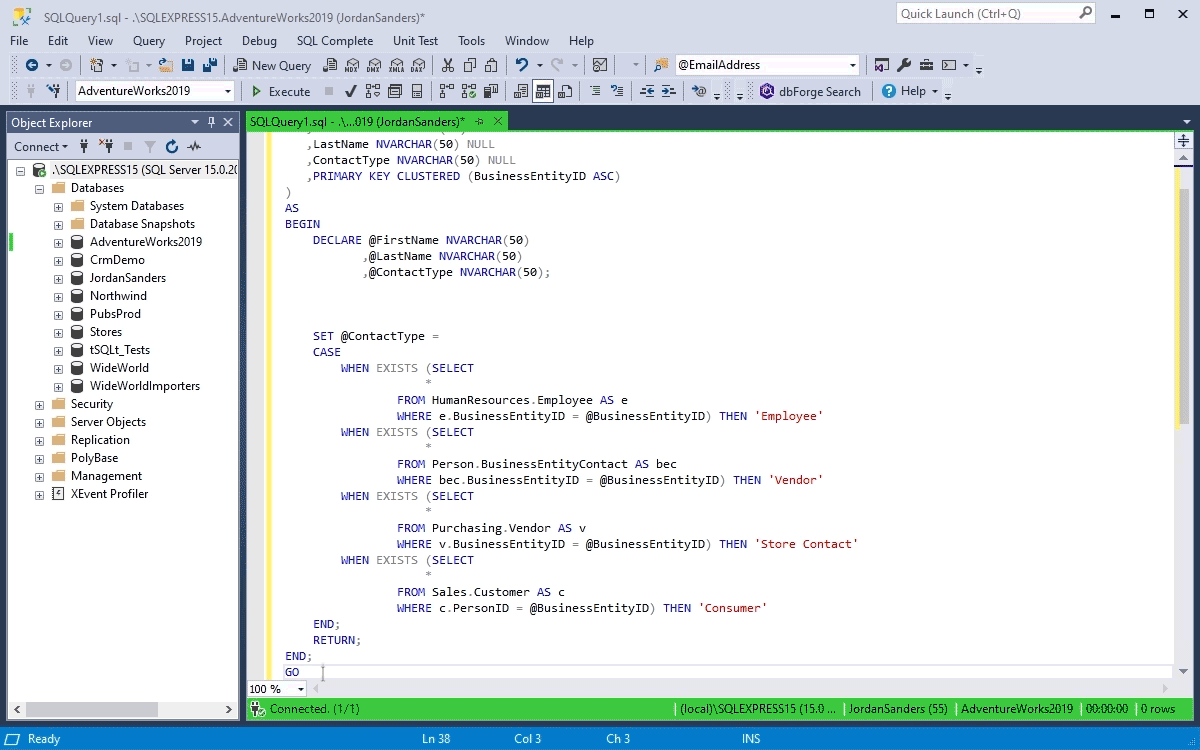Expand the Security folder node
Viewport: 1200px width, 750px height.
pos(39,405)
